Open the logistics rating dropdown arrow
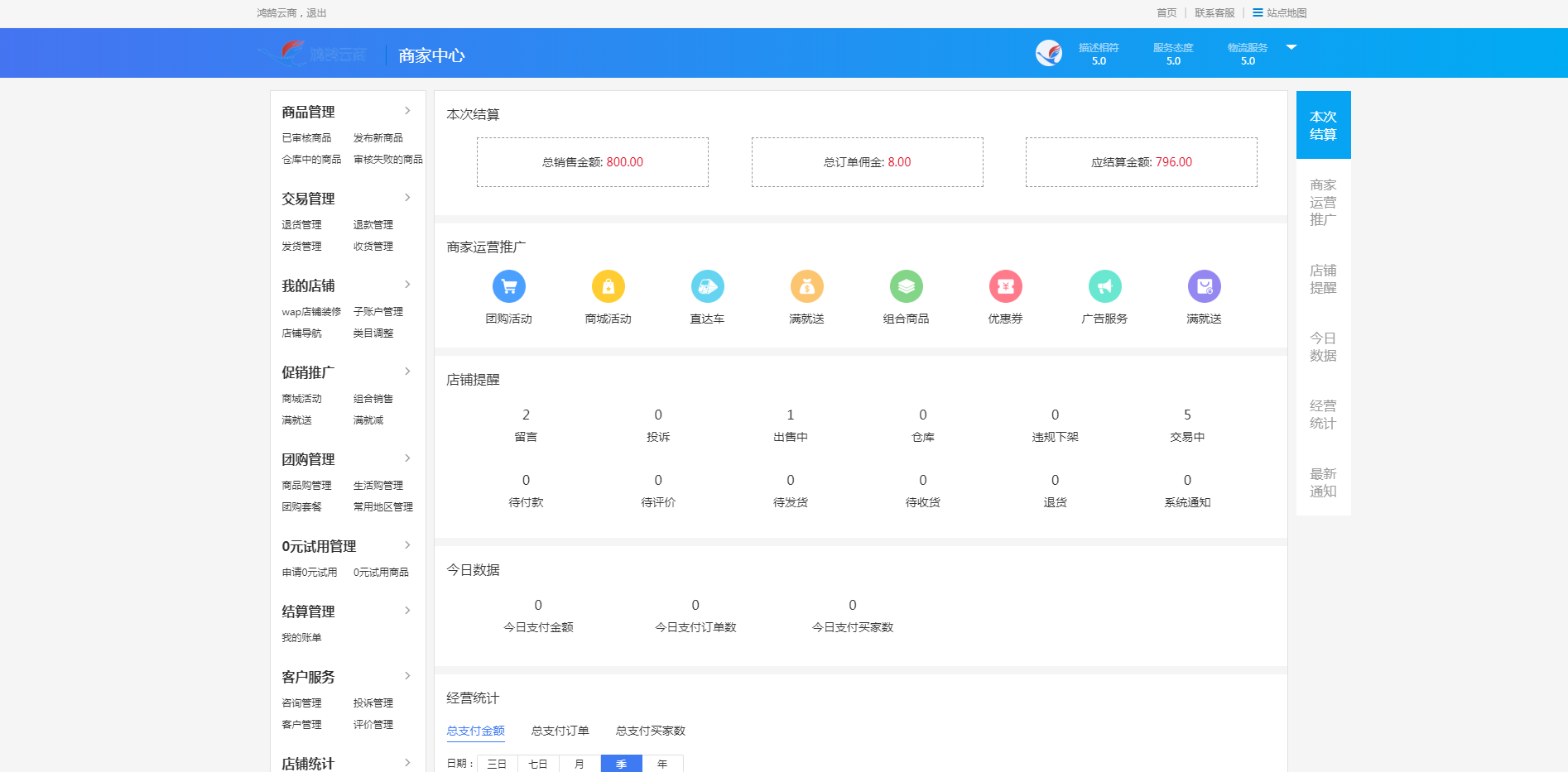This screenshot has width=1568, height=772. click(x=1291, y=47)
